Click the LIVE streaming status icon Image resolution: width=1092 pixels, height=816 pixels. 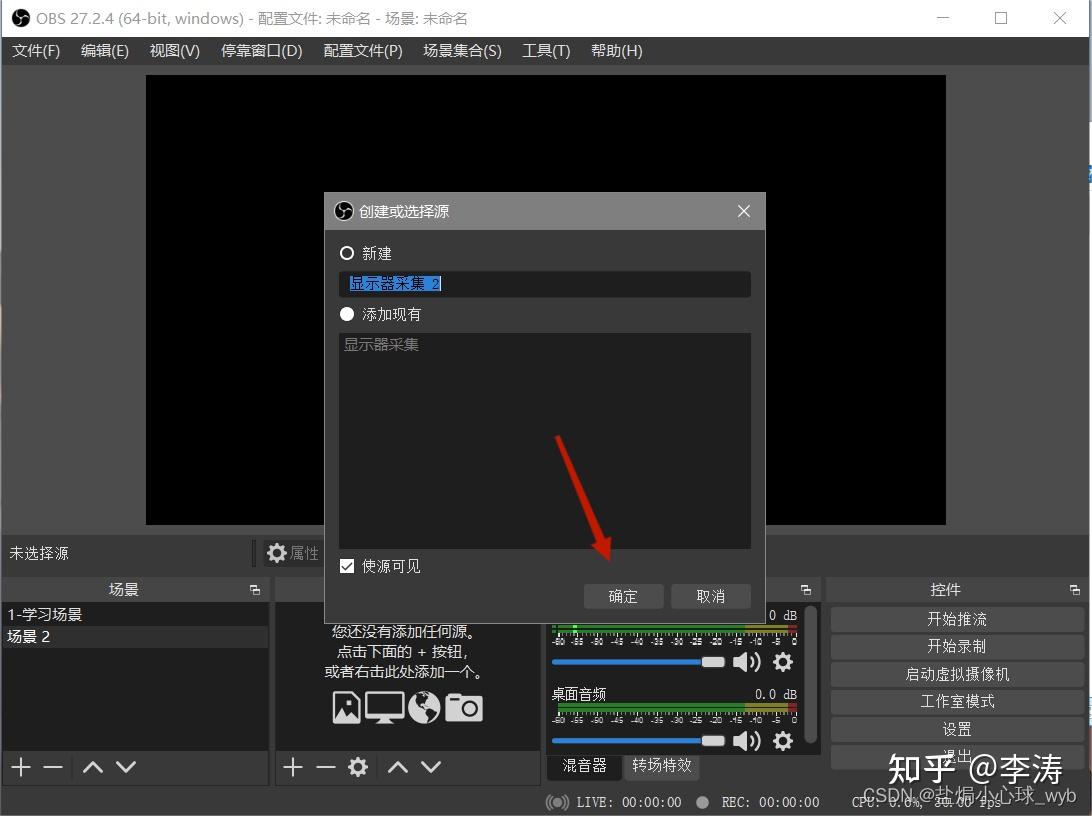click(x=557, y=802)
